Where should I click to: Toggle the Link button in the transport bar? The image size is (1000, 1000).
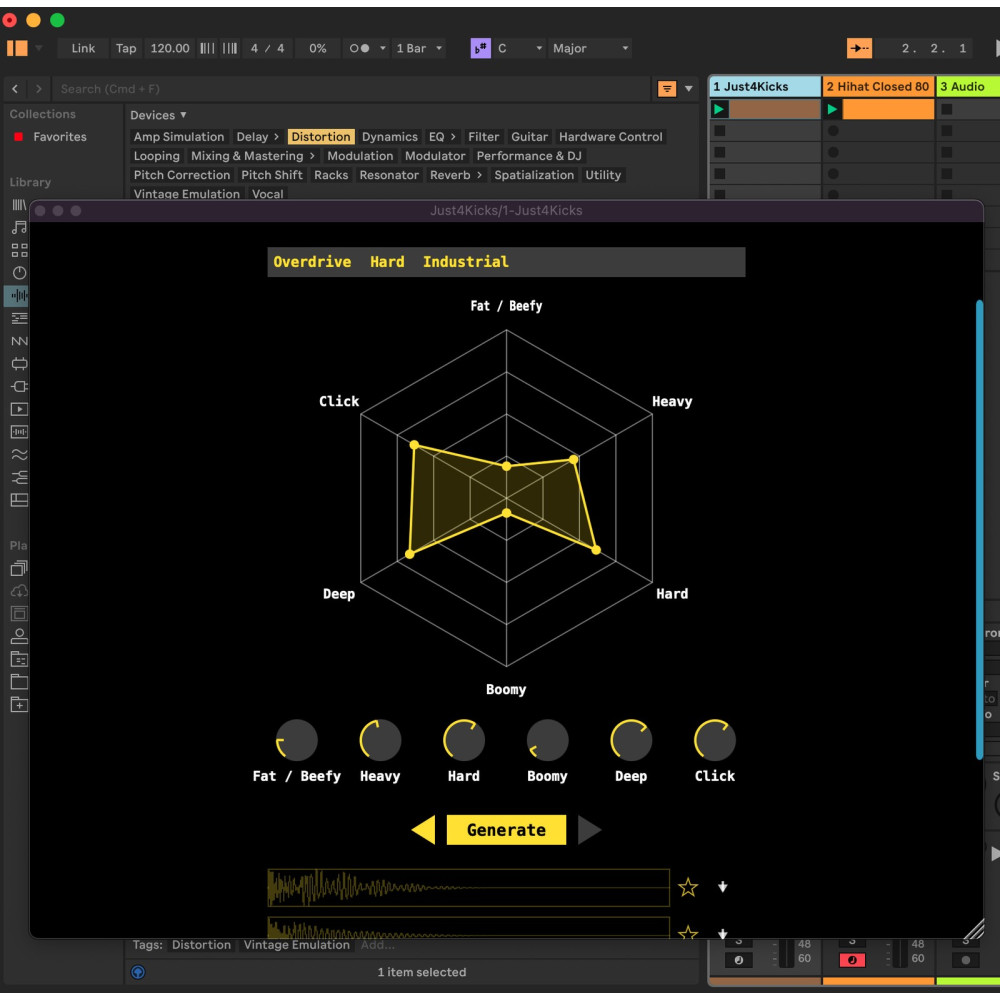click(x=83, y=48)
